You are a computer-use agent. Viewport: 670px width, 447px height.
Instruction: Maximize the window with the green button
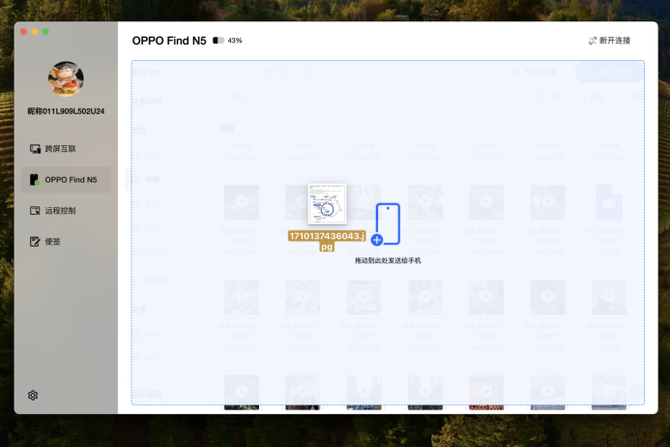tap(46, 32)
